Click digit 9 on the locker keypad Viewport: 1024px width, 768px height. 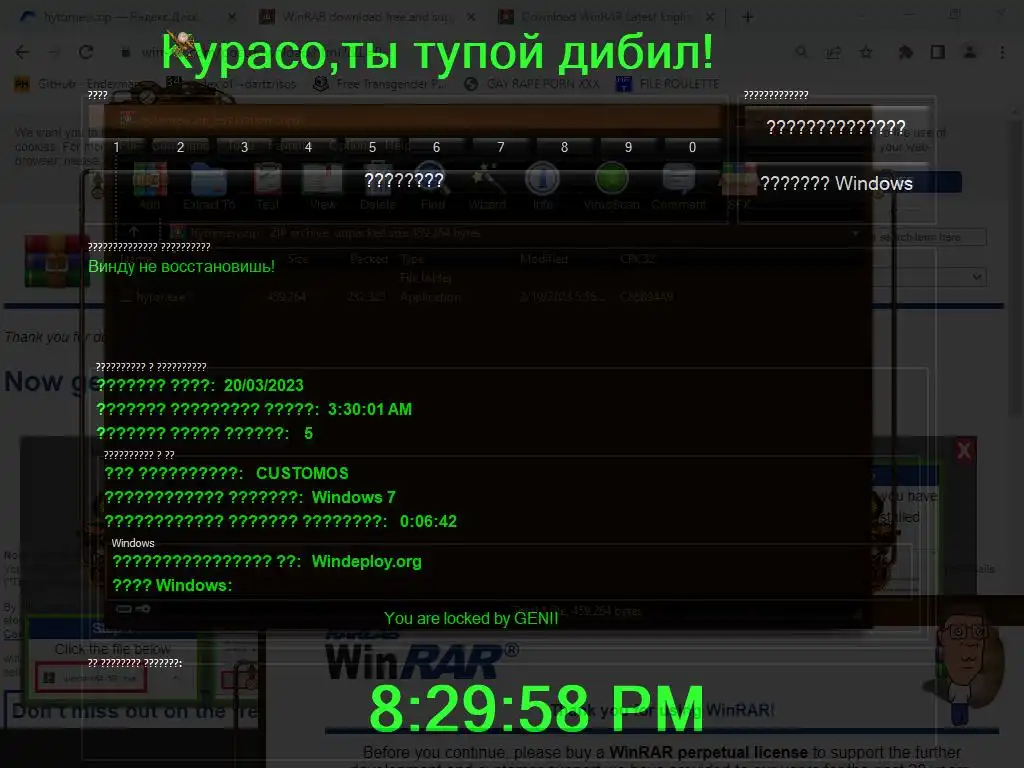(x=628, y=147)
